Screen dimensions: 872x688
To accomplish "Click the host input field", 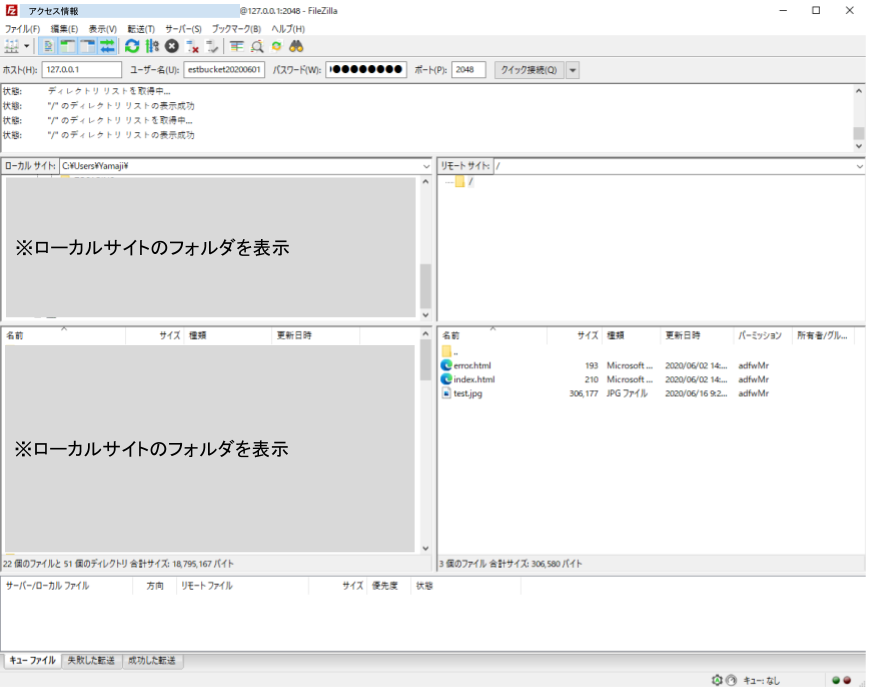I will click(x=82, y=70).
